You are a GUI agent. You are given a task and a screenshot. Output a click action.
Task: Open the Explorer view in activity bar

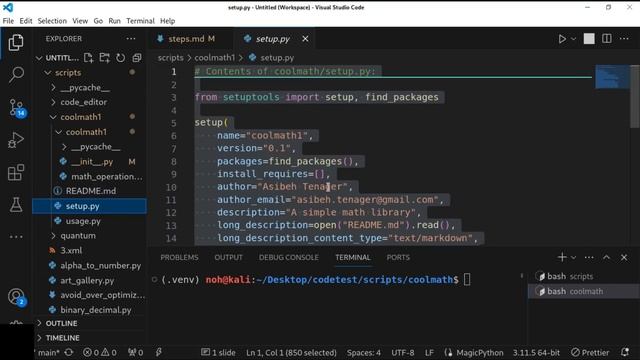(x=16, y=42)
